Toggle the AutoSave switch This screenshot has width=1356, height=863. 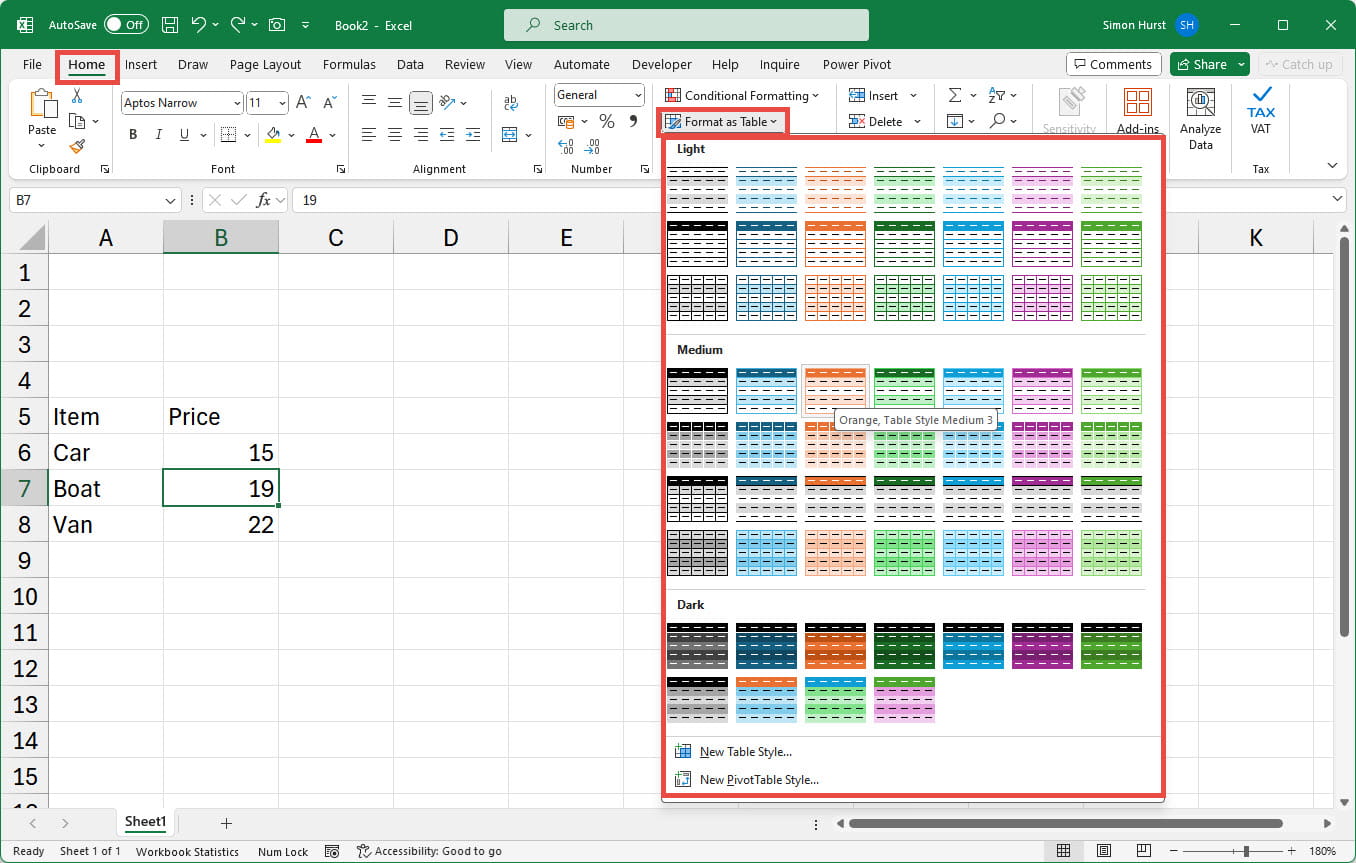pos(126,25)
